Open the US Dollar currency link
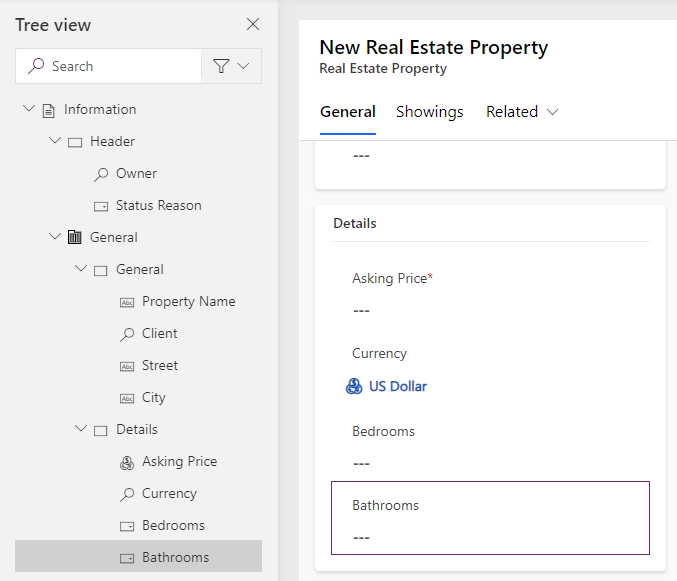The height and width of the screenshot is (581, 677). pyautogui.click(x=398, y=386)
